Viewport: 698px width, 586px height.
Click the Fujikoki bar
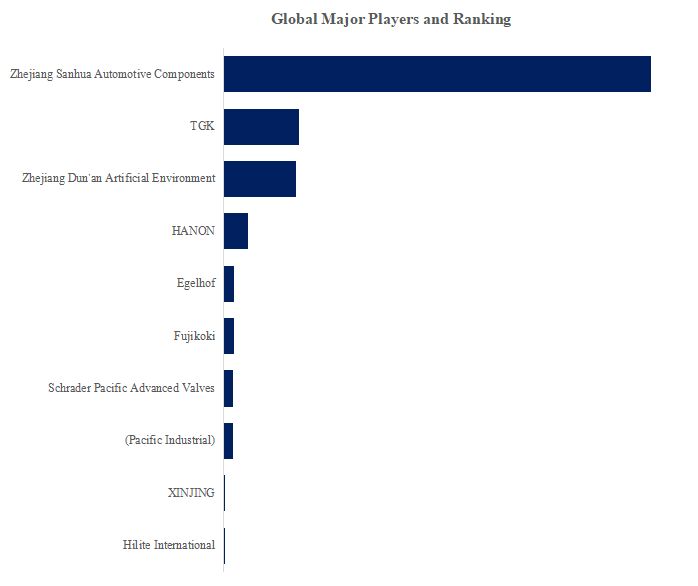pos(229,336)
